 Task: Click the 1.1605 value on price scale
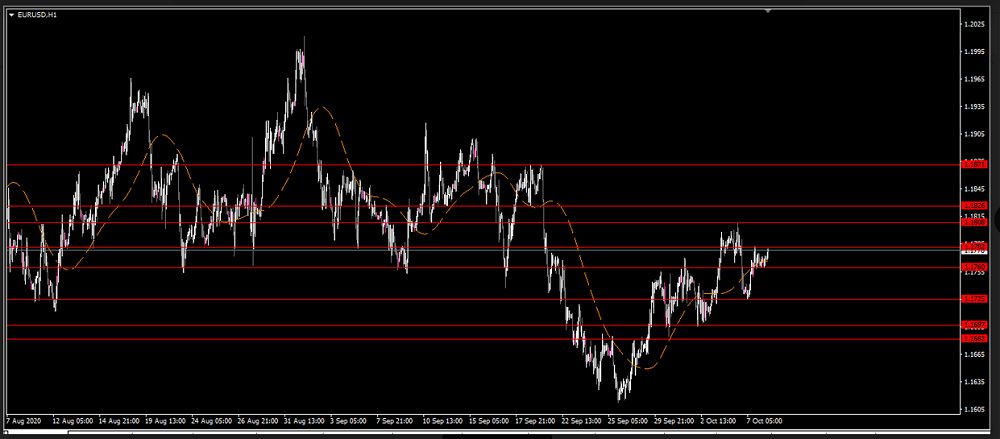(974, 409)
